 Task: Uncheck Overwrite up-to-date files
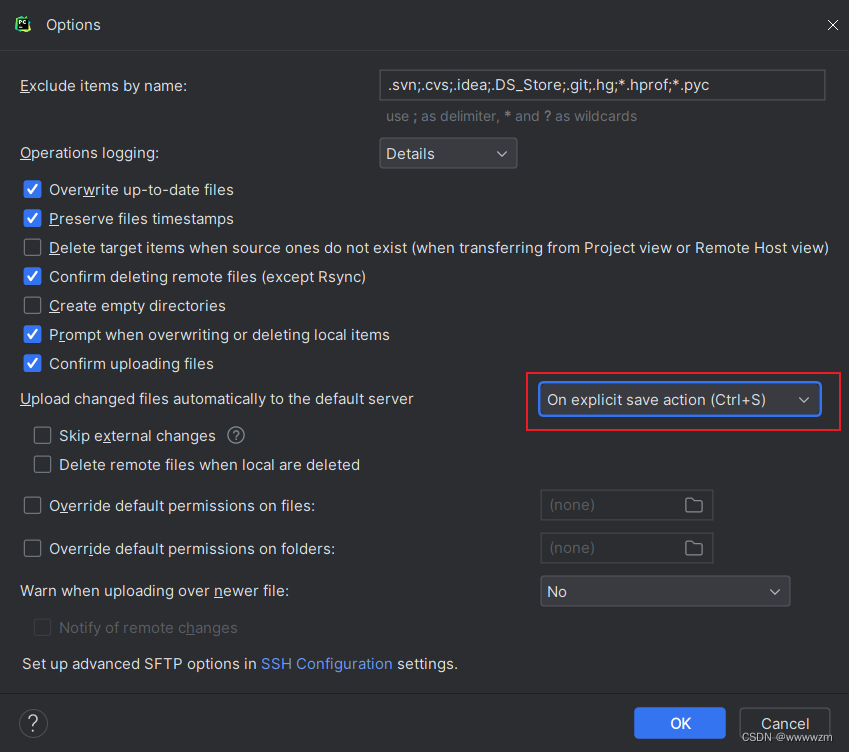click(32, 189)
